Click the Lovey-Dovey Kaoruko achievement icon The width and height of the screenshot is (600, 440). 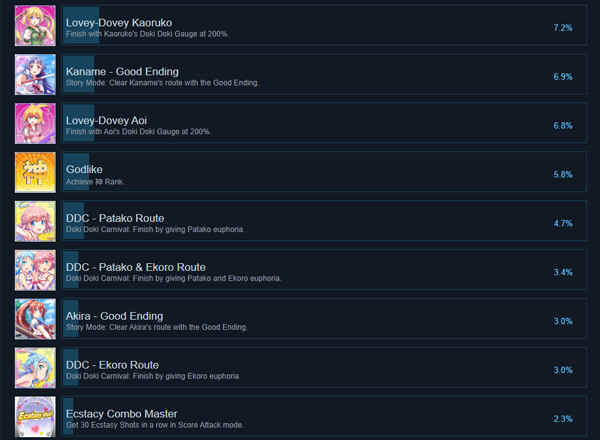[35, 26]
